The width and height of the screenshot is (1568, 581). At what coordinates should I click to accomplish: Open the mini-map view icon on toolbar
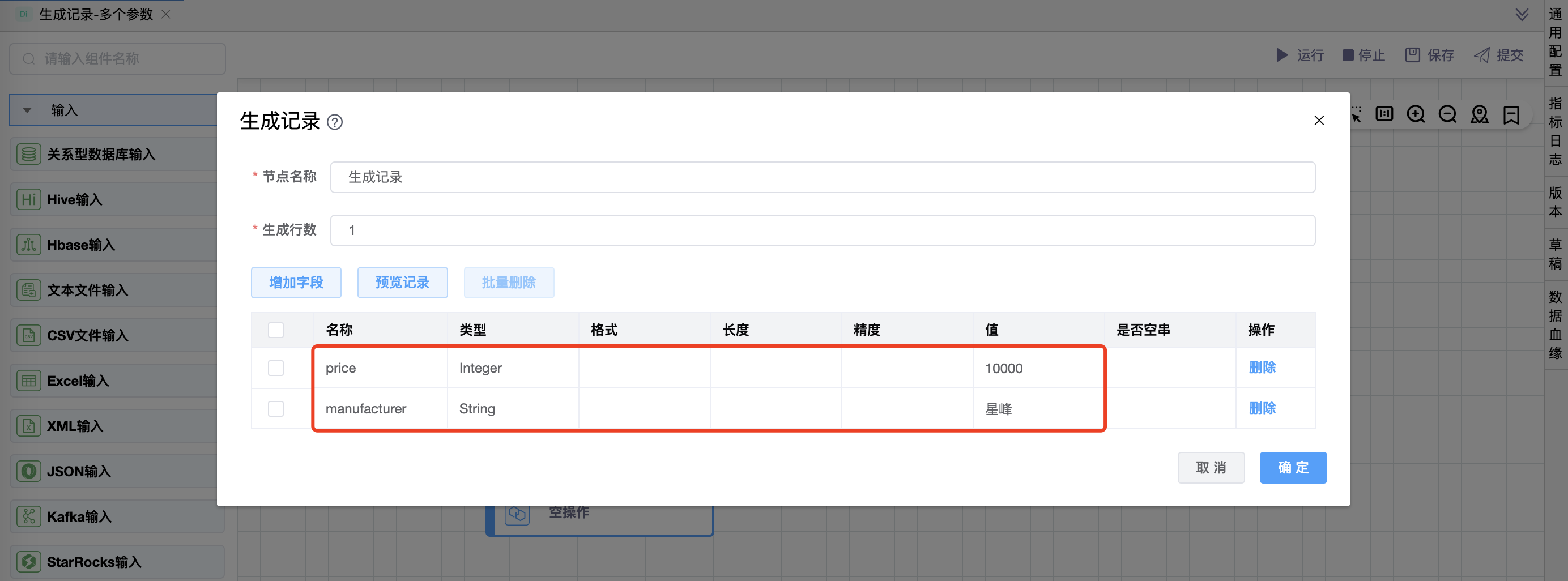pos(1384,114)
